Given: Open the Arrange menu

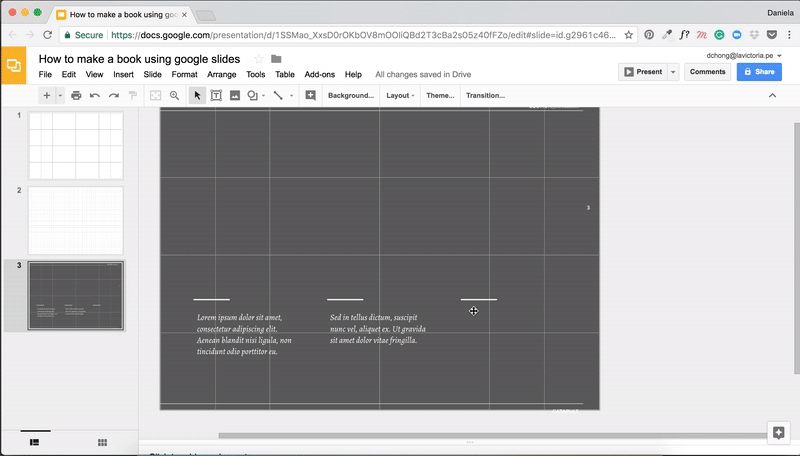Looking at the screenshot, I should click(221, 74).
